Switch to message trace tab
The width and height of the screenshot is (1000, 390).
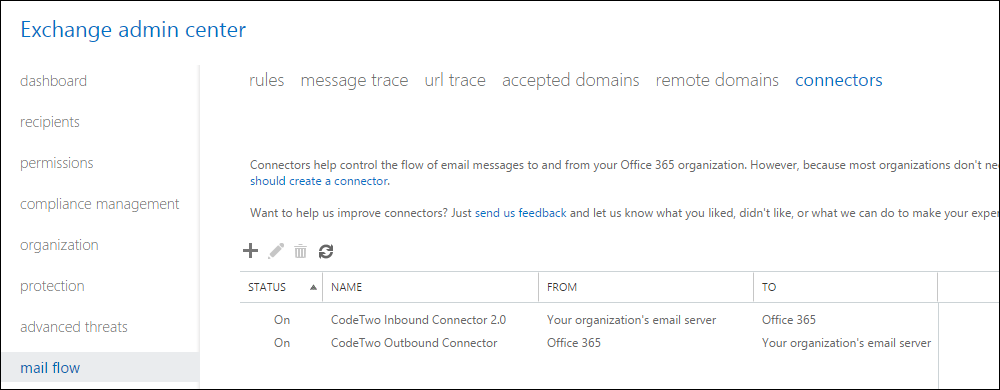coord(354,80)
